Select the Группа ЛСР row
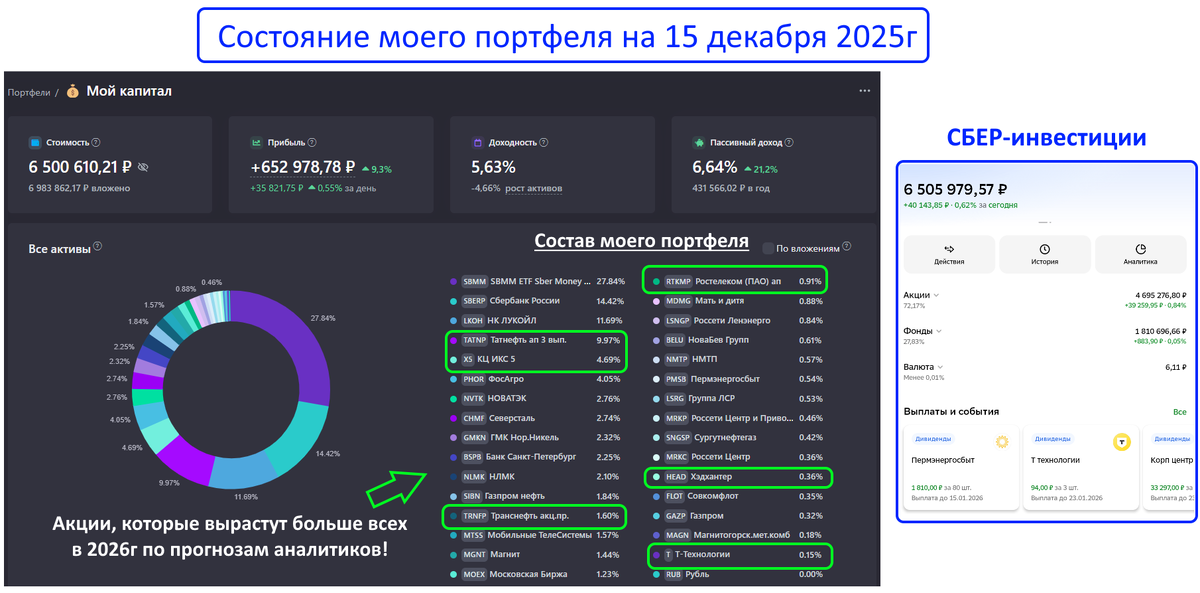This screenshot has height=593, width=1200. [739, 399]
